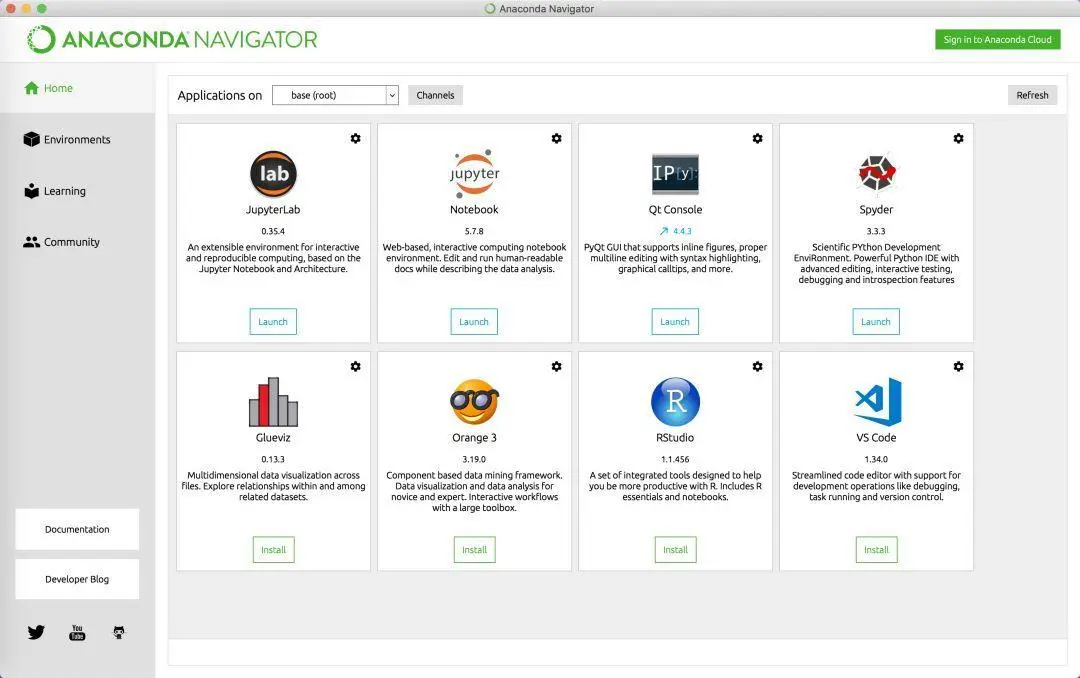The height and width of the screenshot is (678, 1080).
Task: Click the VS Code logo icon
Action: [x=878, y=402]
